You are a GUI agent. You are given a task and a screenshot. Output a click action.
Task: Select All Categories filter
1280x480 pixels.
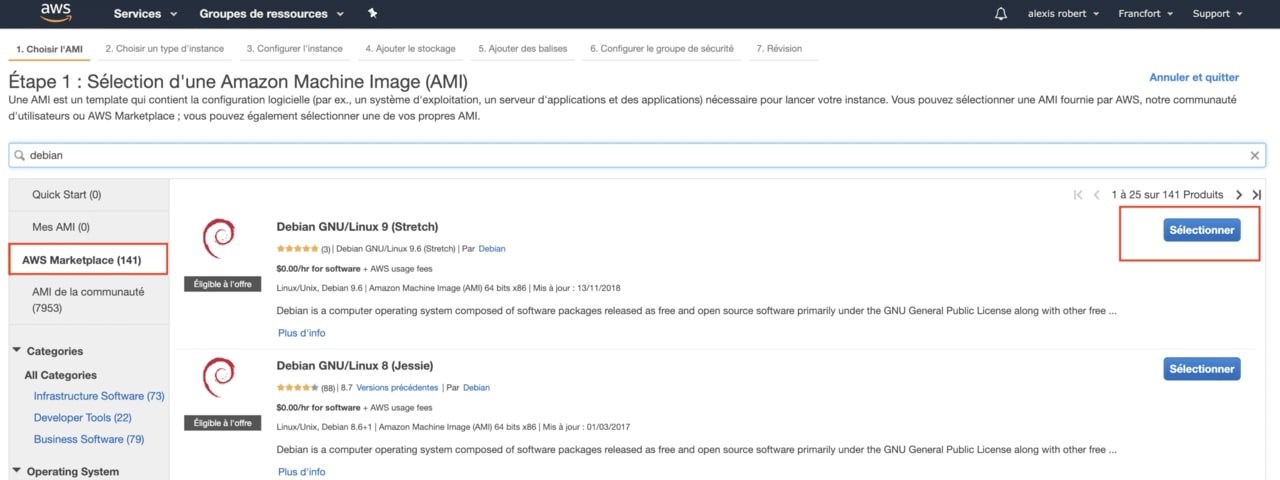(x=61, y=375)
